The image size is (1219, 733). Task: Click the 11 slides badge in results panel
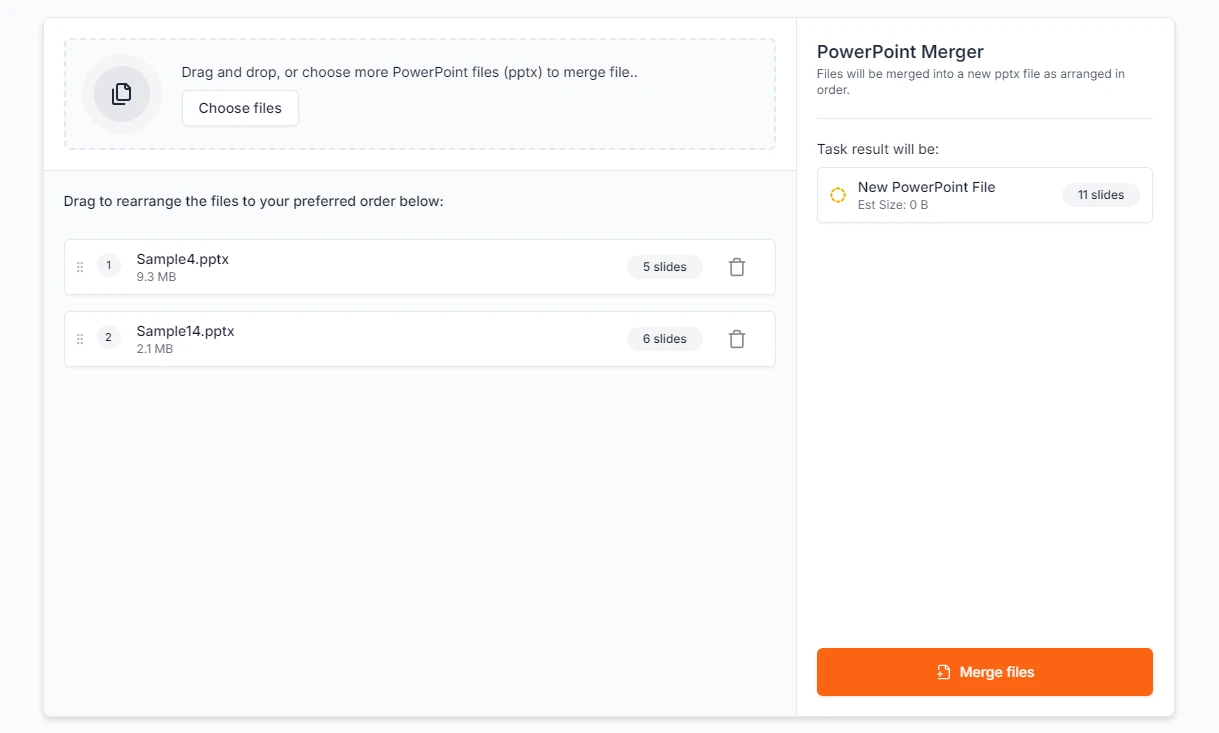(1101, 195)
